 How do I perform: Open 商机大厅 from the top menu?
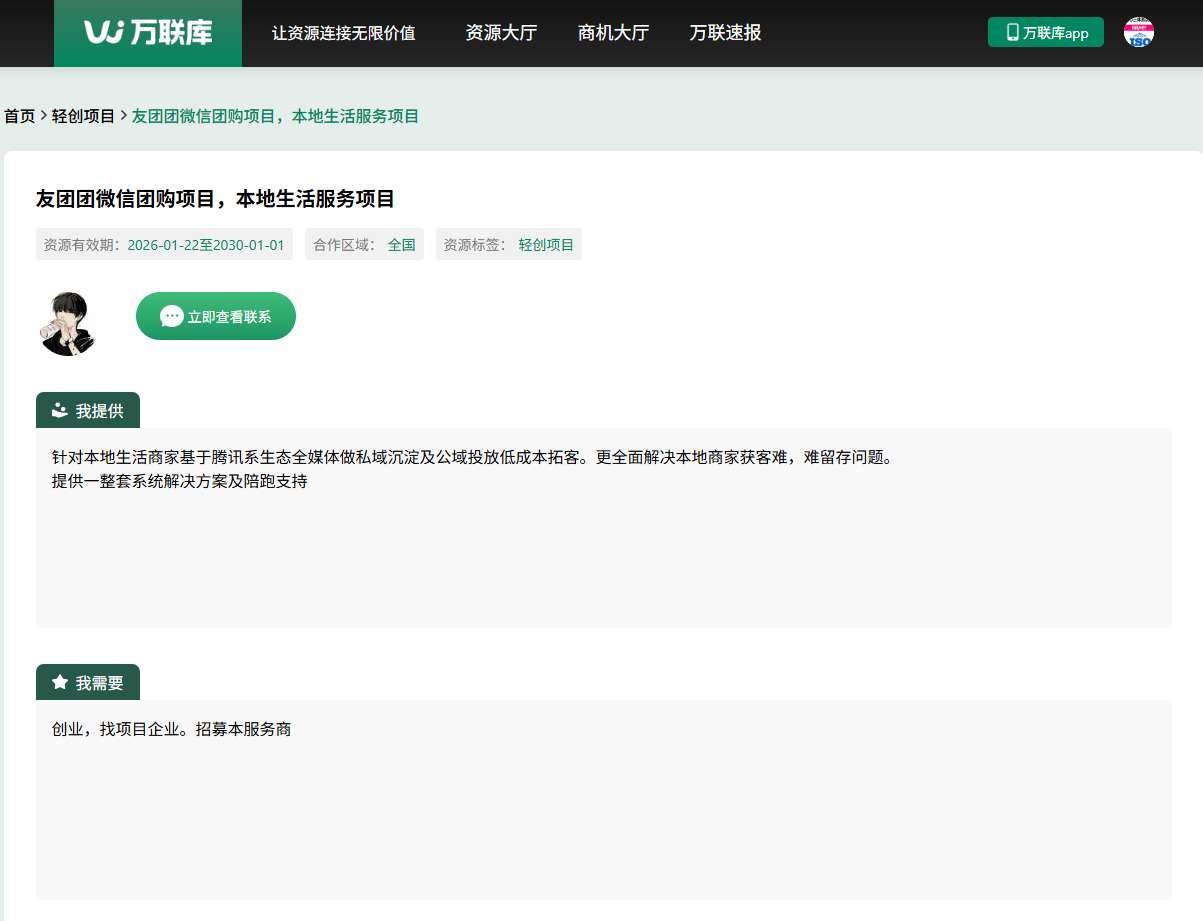613,33
